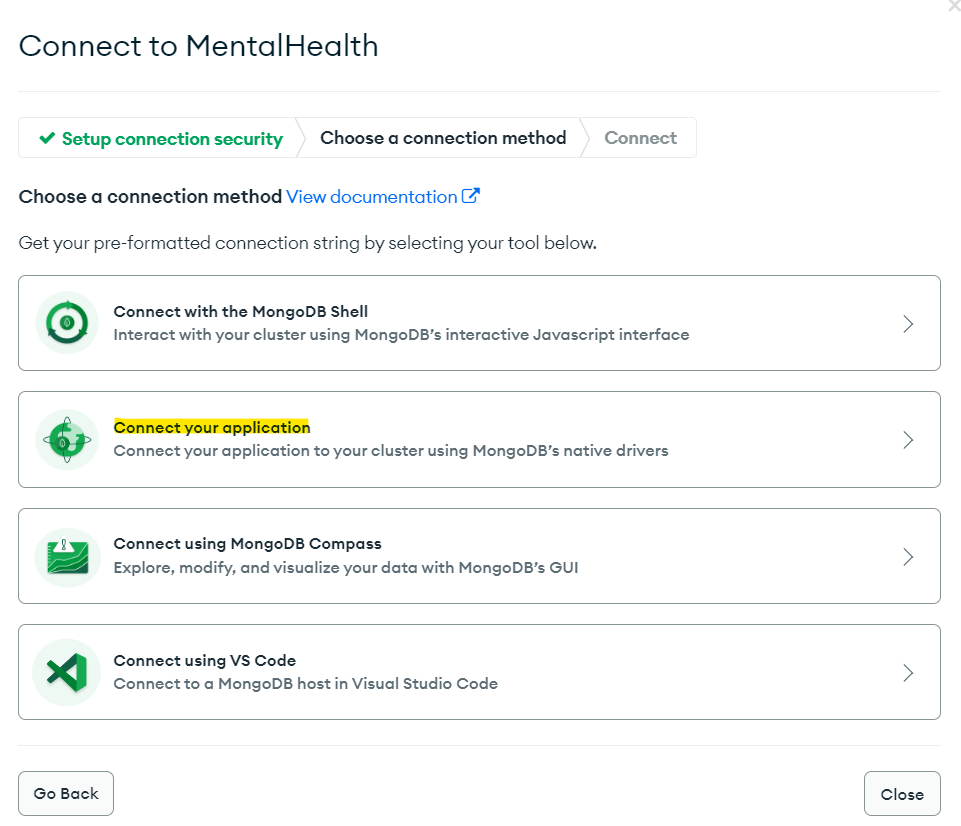961x826 pixels.
Task: Switch to the Connect step
Action: [640, 137]
